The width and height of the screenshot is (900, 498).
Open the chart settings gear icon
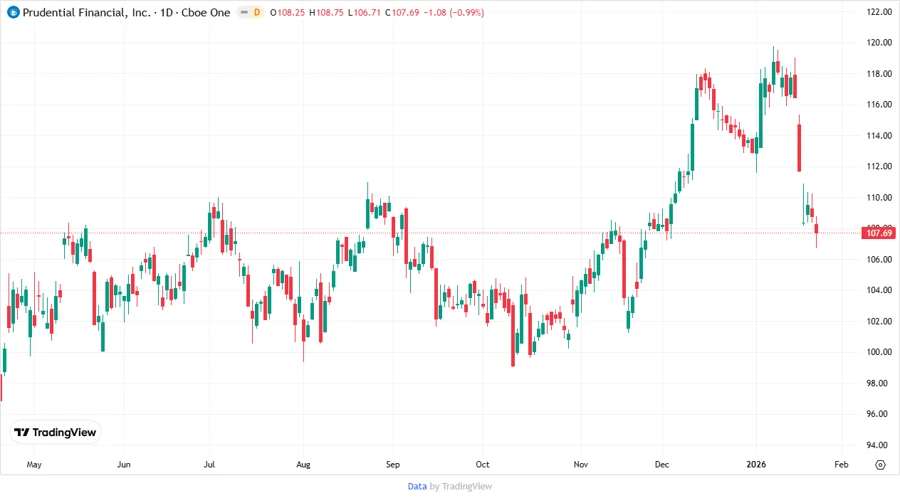pos(880,465)
